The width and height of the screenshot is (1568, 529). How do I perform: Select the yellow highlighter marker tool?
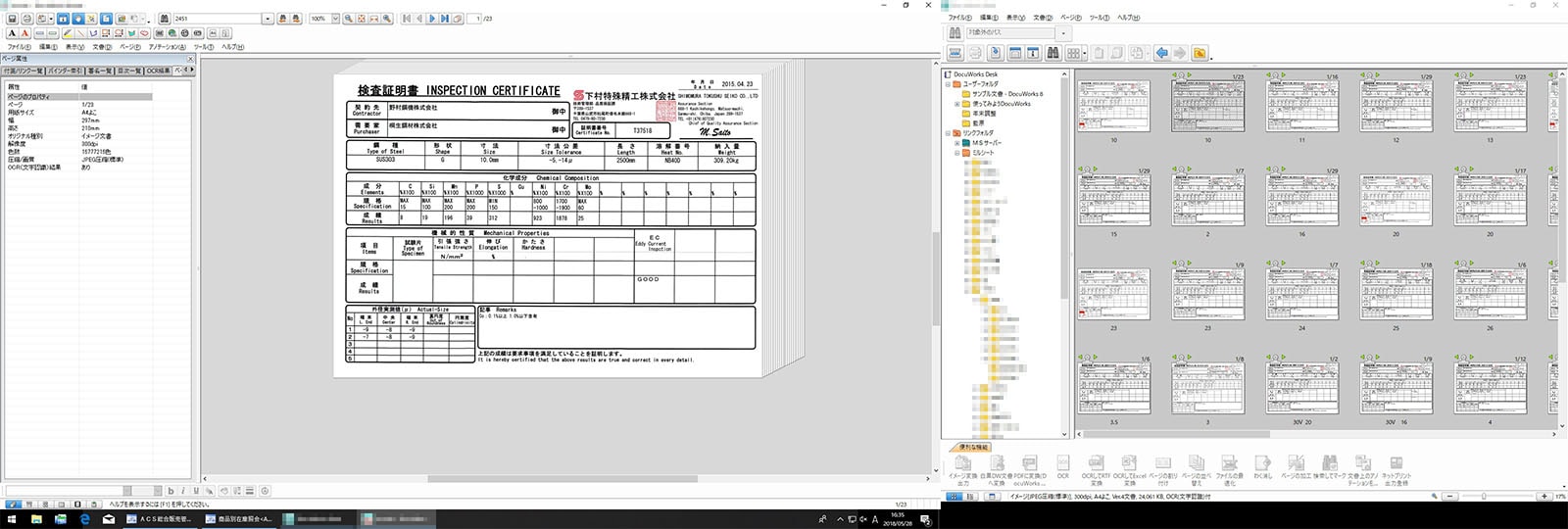(x=68, y=33)
